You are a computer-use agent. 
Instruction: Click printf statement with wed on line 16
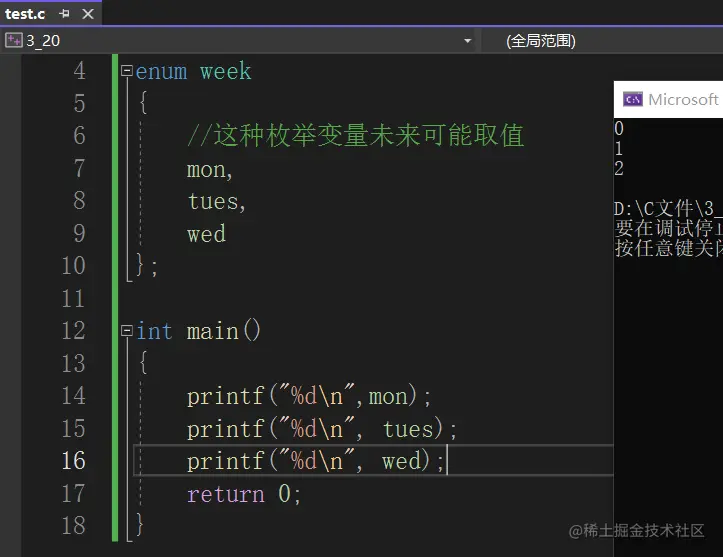pos(315,461)
